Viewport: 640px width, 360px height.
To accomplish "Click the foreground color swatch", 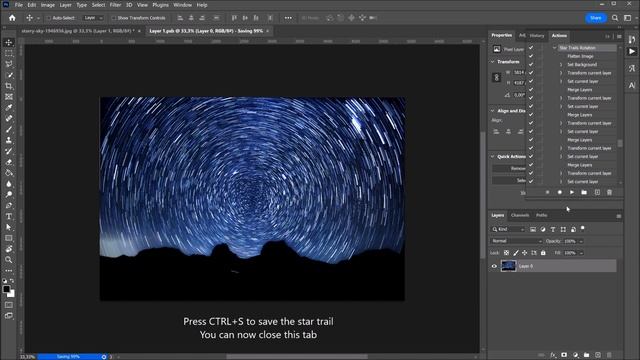I will pyautogui.click(x=6, y=289).
